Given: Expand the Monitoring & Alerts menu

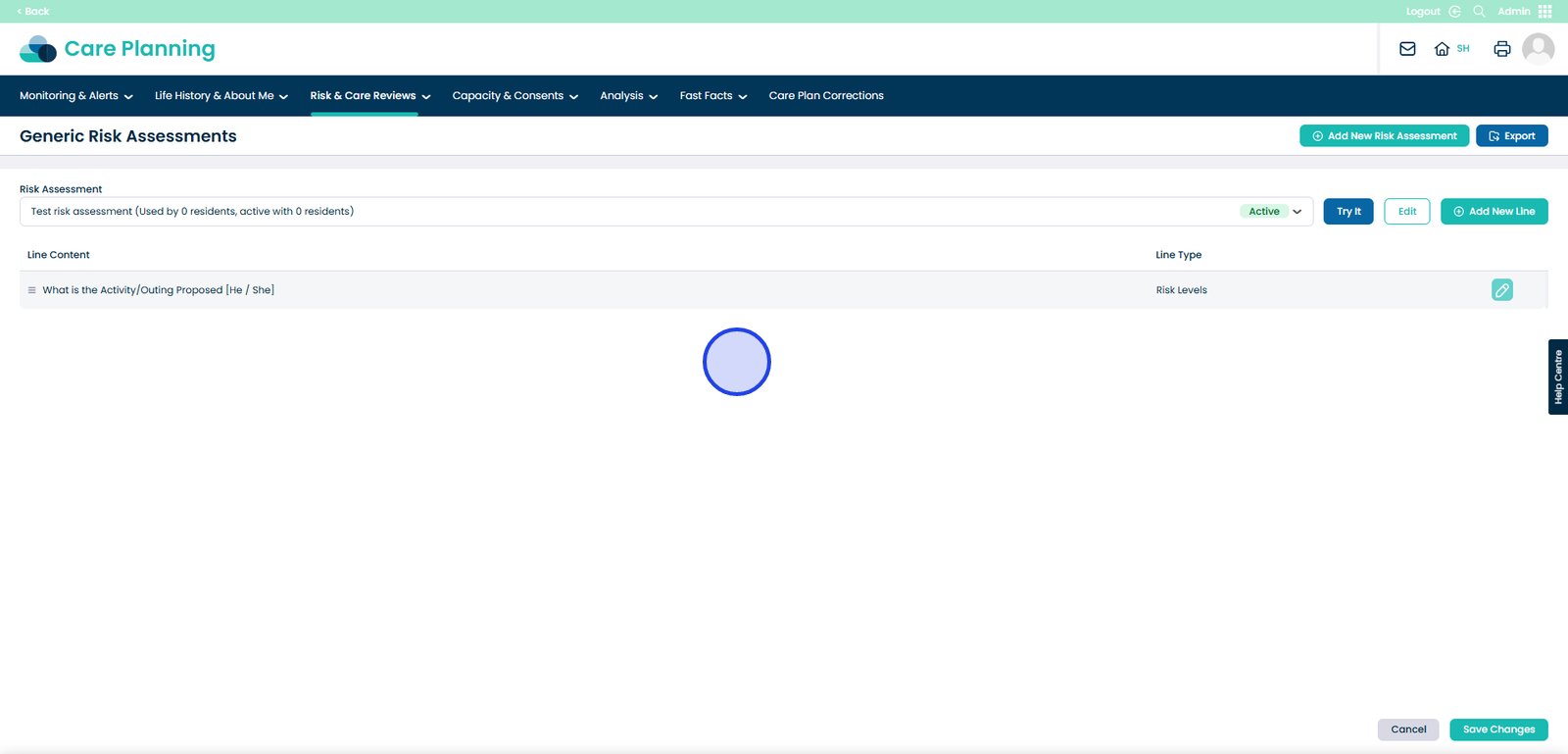Looking at the screenshot, I should coord(75,96).
